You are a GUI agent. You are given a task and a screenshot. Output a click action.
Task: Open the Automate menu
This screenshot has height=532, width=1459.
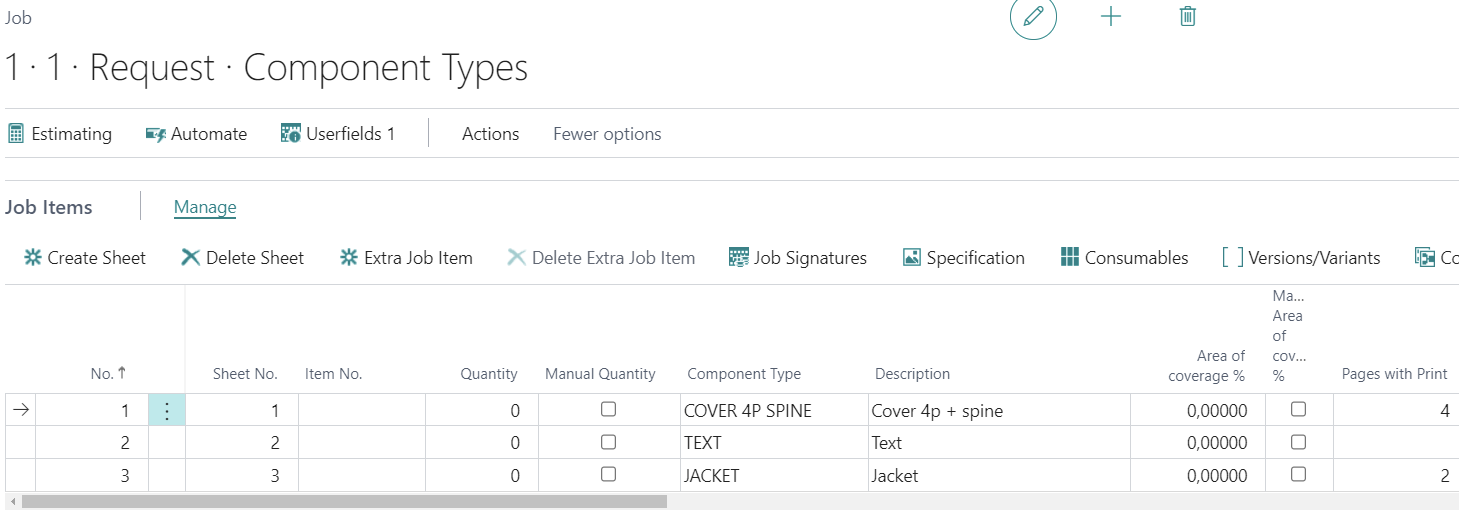click(196, 134)
